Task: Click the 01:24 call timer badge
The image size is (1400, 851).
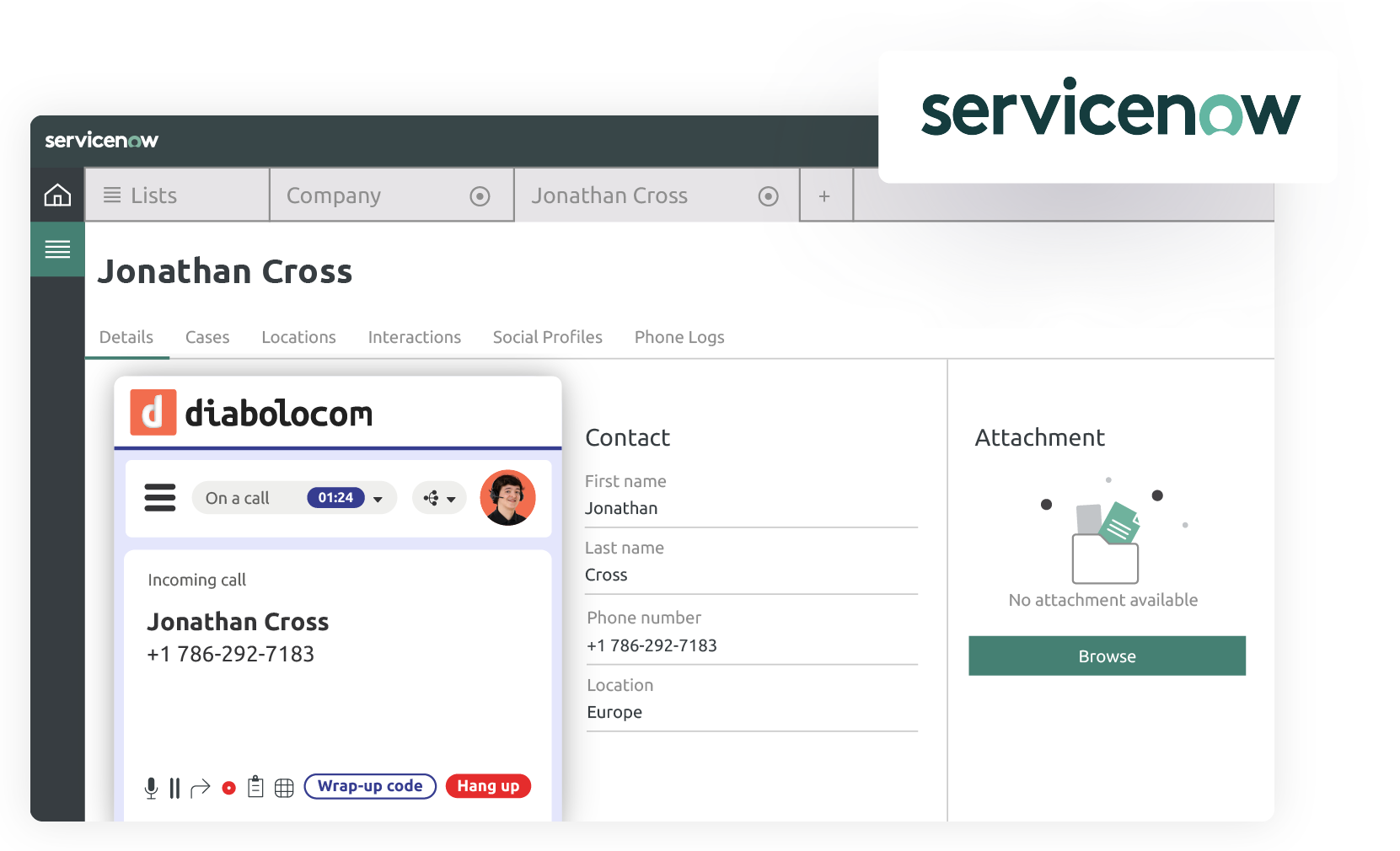Action: click(336, 497)
